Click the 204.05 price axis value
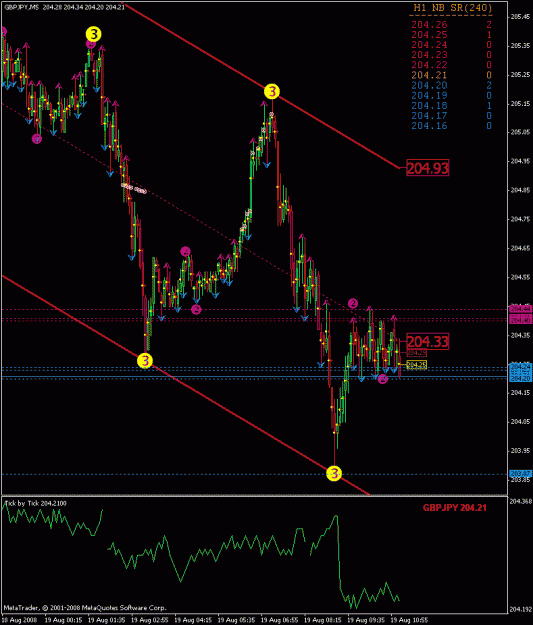This screenshot has height=625, width=533. [521, 422]
